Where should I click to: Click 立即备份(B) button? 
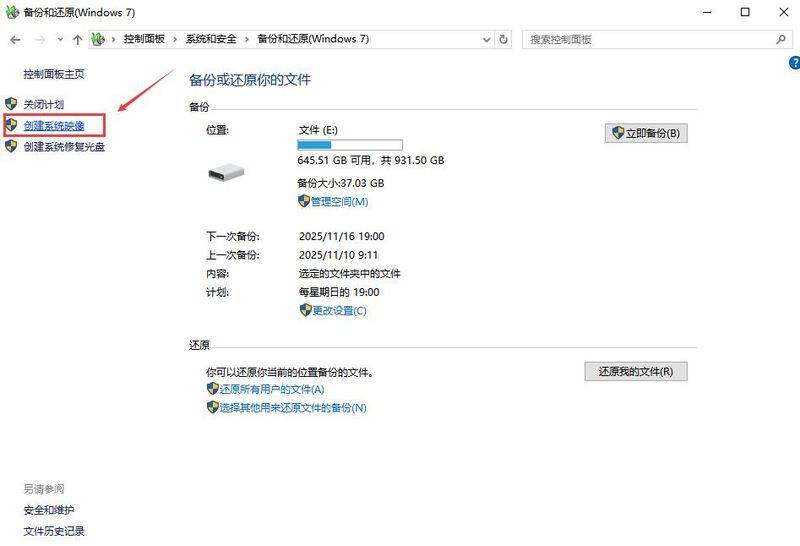pyautogui.click(x=646, y=133)
